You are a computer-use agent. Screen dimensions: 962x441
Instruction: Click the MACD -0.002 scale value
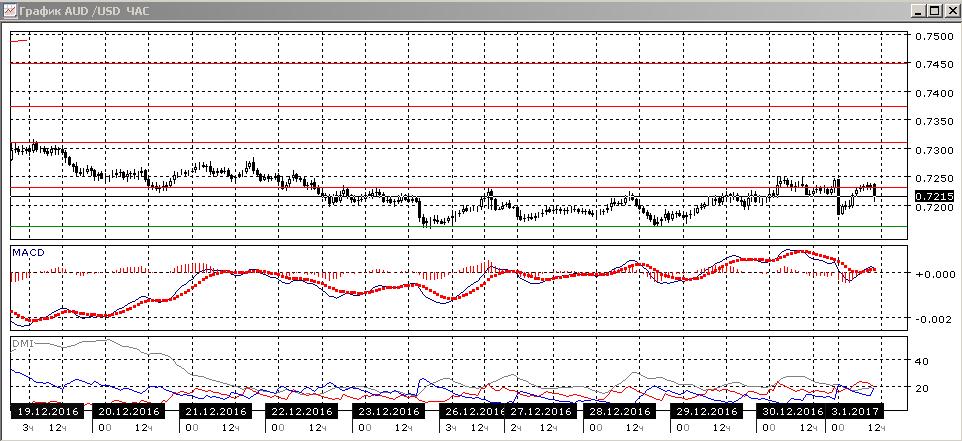pyautogui.click(x=933, y=320)
